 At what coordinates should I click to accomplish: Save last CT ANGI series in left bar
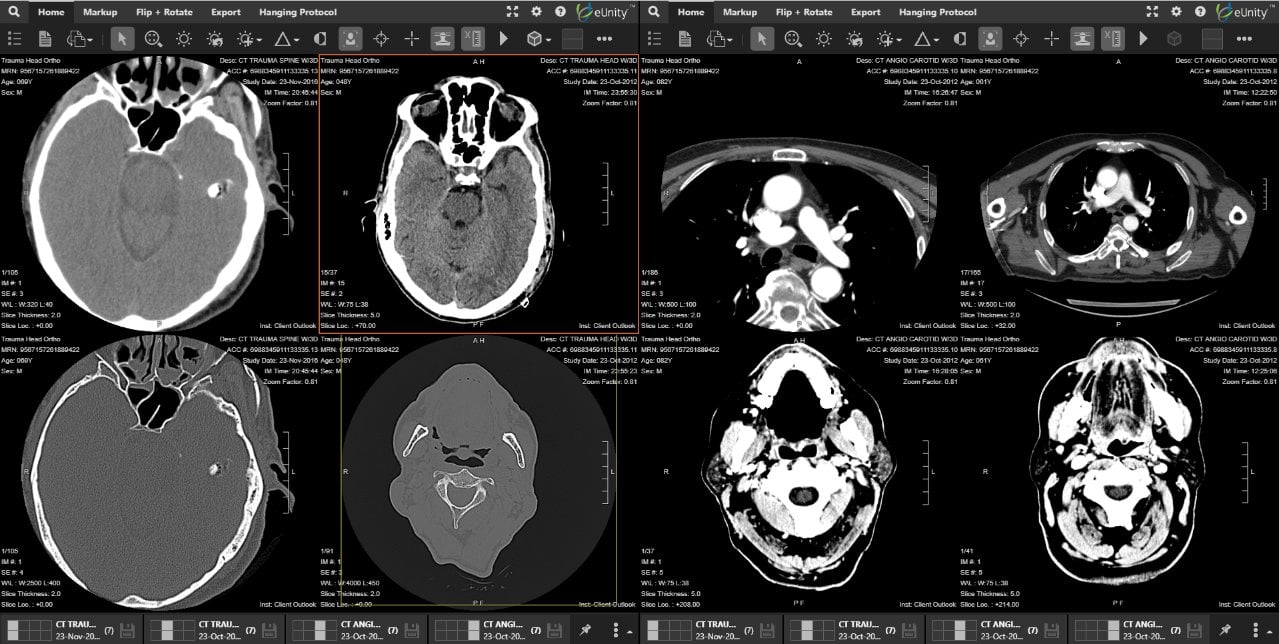pyautogui.click(x=554, y=631)
